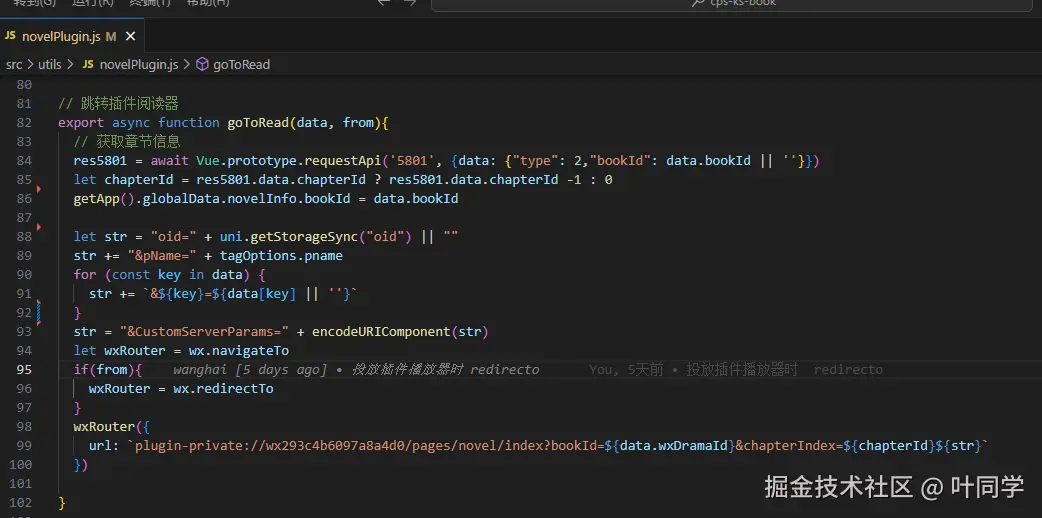Click 'data[key]' on line 91
The width and height of the screenshot is (1042, 518).
pyautogui.click(x=260, y=294)
